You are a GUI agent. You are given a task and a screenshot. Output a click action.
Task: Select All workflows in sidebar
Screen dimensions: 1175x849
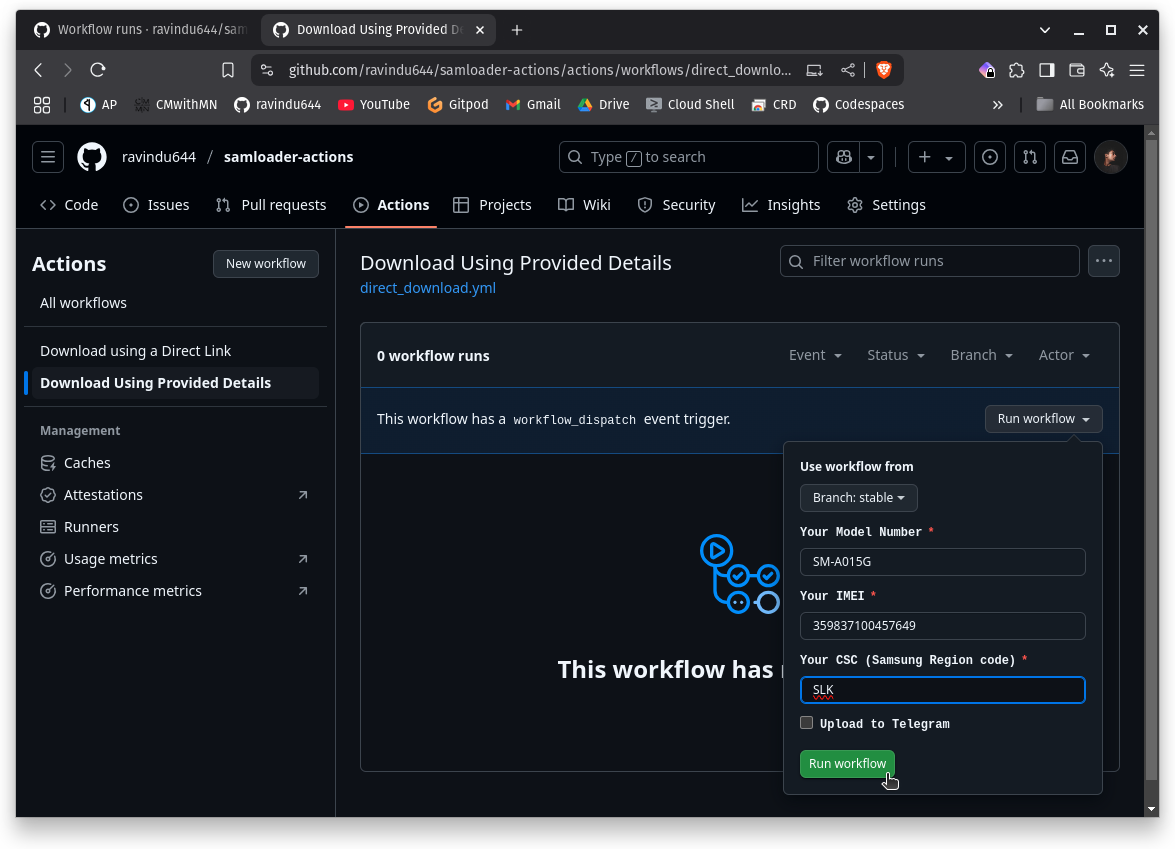pyautogui.click(x=83, y=303)
